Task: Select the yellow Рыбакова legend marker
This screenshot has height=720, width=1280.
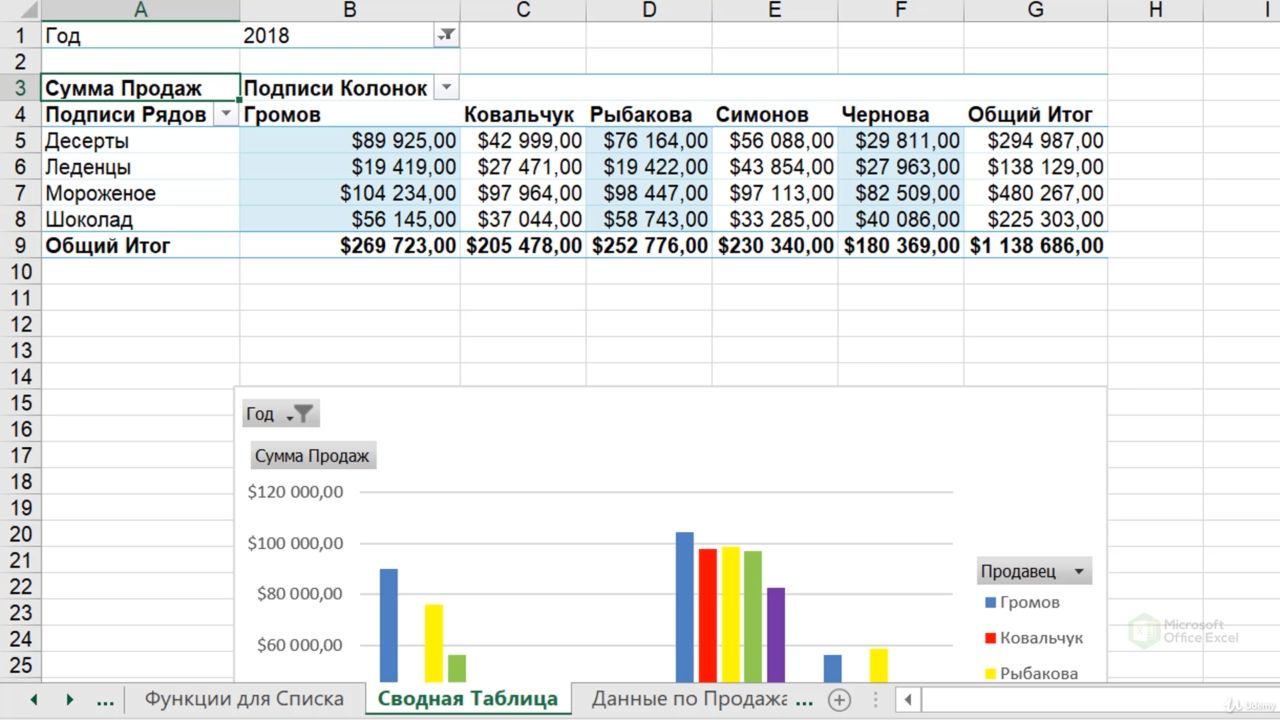Action: click(x=991, y=674)
